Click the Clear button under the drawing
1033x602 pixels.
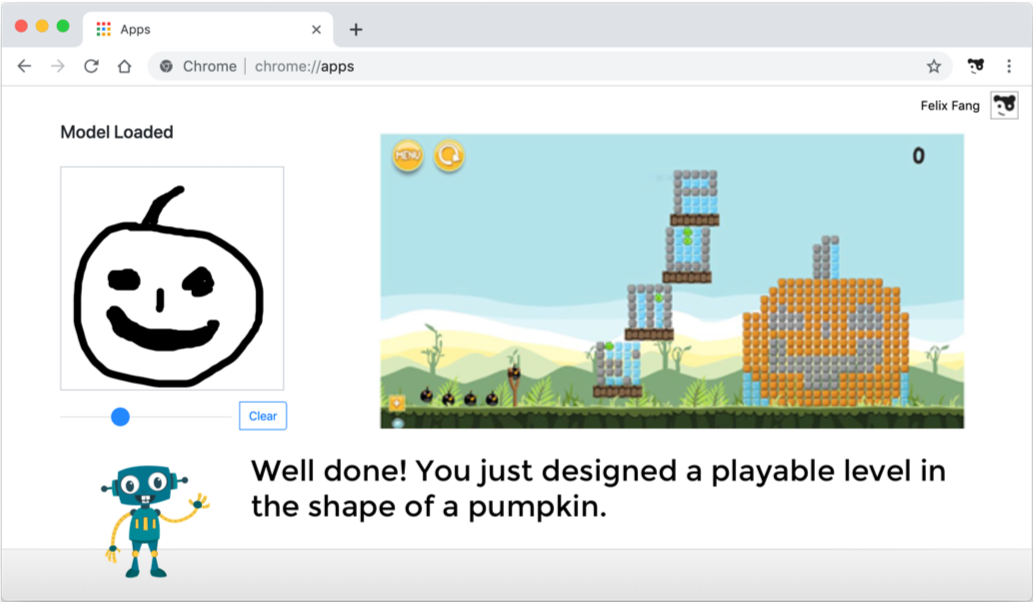point(263,416)
